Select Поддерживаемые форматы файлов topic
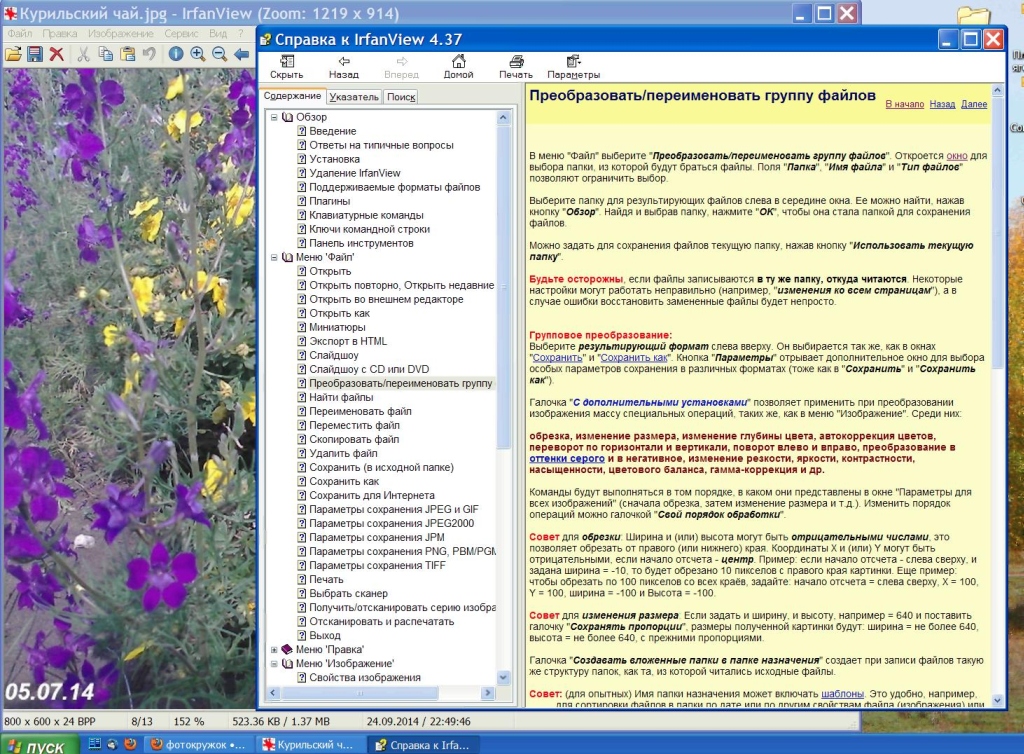The height and width of the screenshot is (754, 1024). click(x=394, y=187)
